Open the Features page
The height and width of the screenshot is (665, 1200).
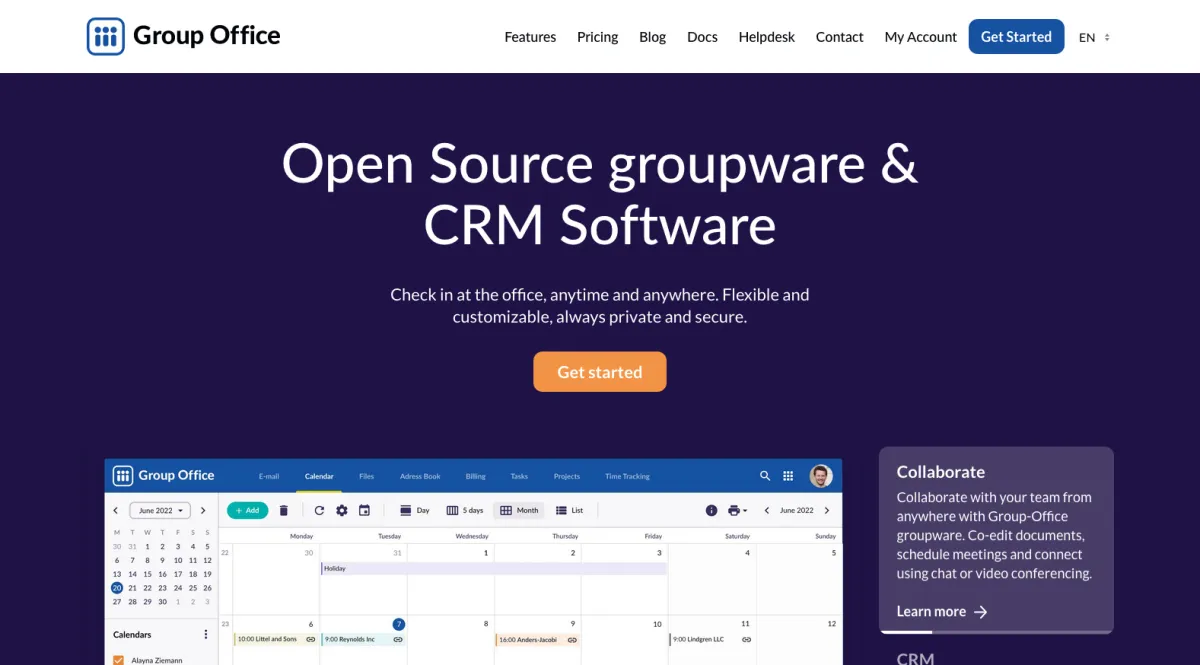[x=530, y=37]
